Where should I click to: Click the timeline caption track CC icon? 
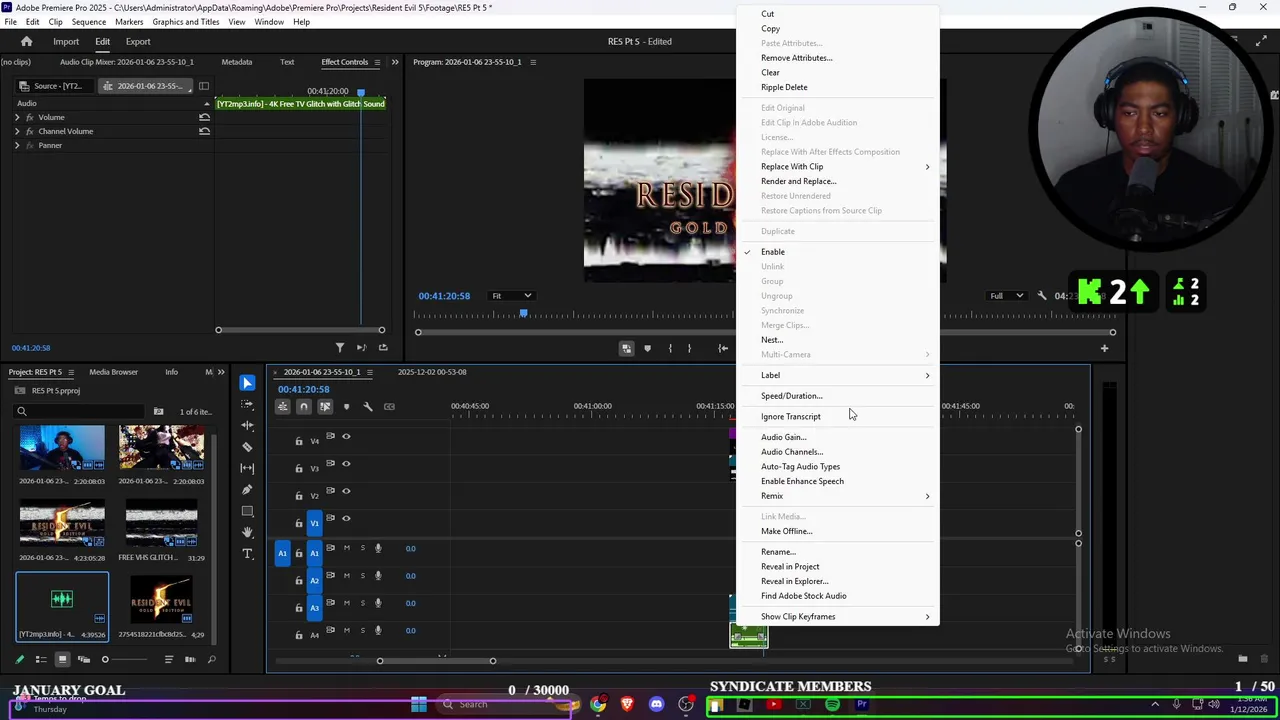(x=389, y=406)
